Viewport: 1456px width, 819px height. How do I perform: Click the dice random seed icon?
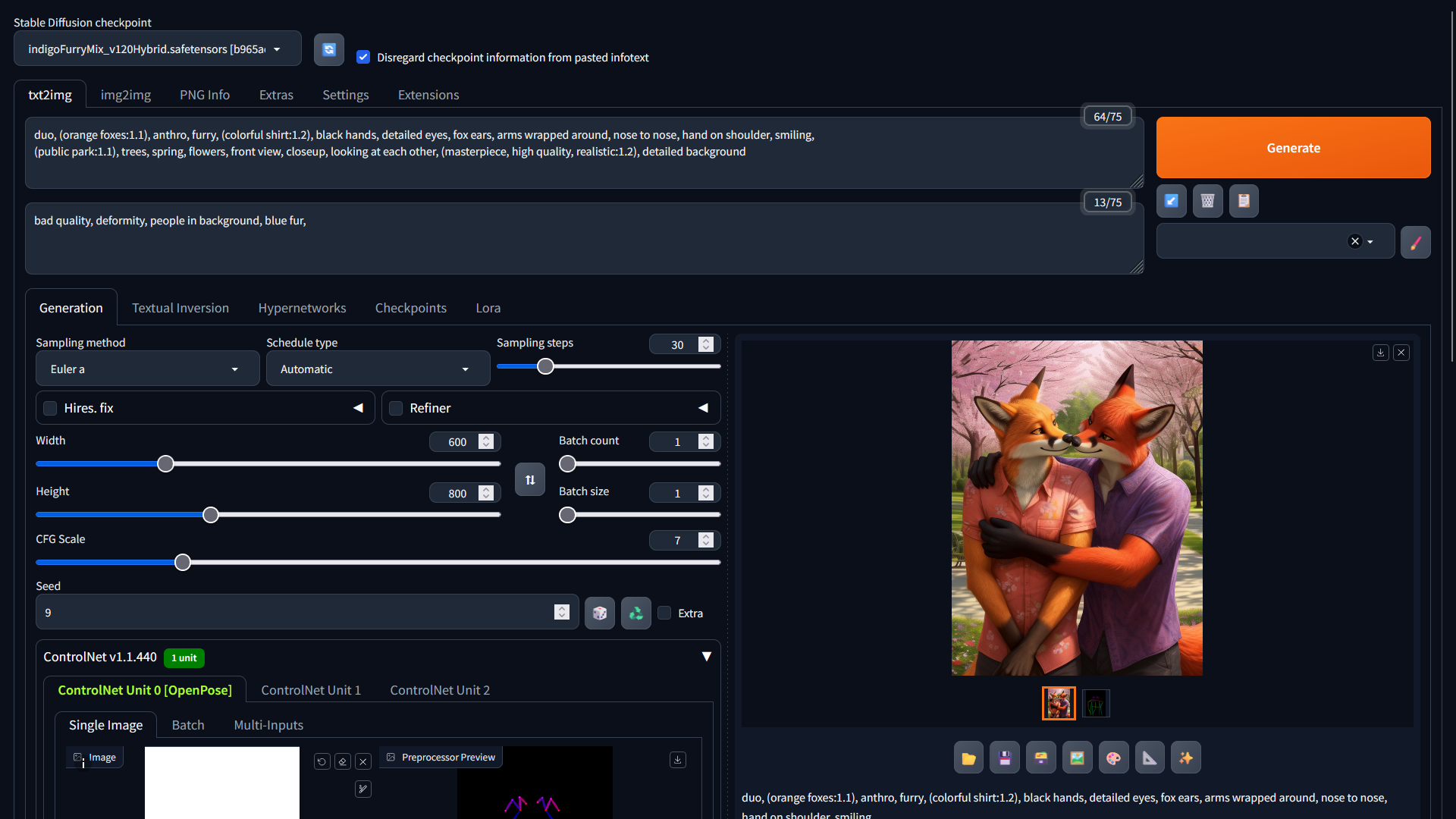point(599,613)
